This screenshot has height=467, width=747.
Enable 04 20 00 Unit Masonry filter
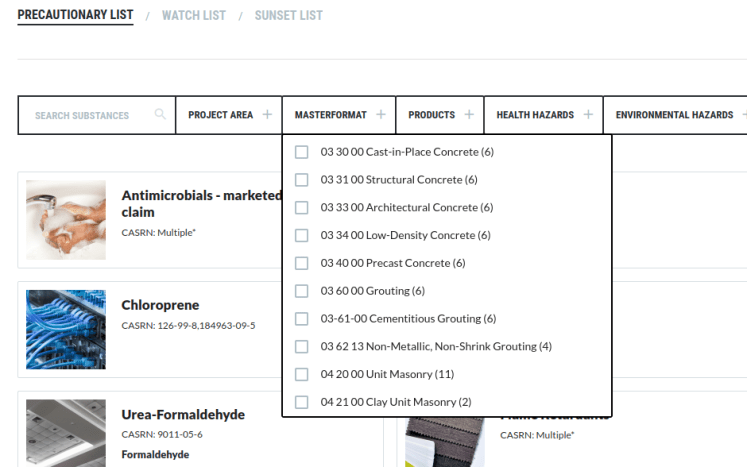[x=302, y=374]
